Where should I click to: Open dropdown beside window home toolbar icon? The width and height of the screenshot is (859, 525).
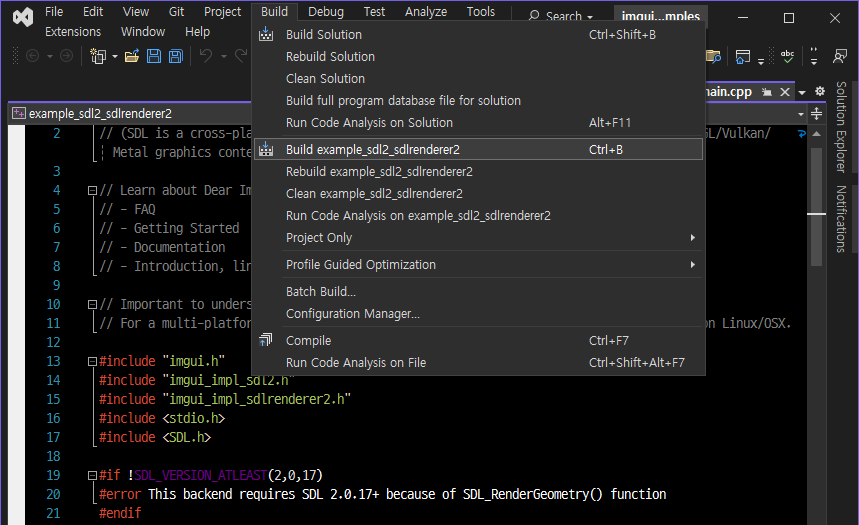(761, 61)
